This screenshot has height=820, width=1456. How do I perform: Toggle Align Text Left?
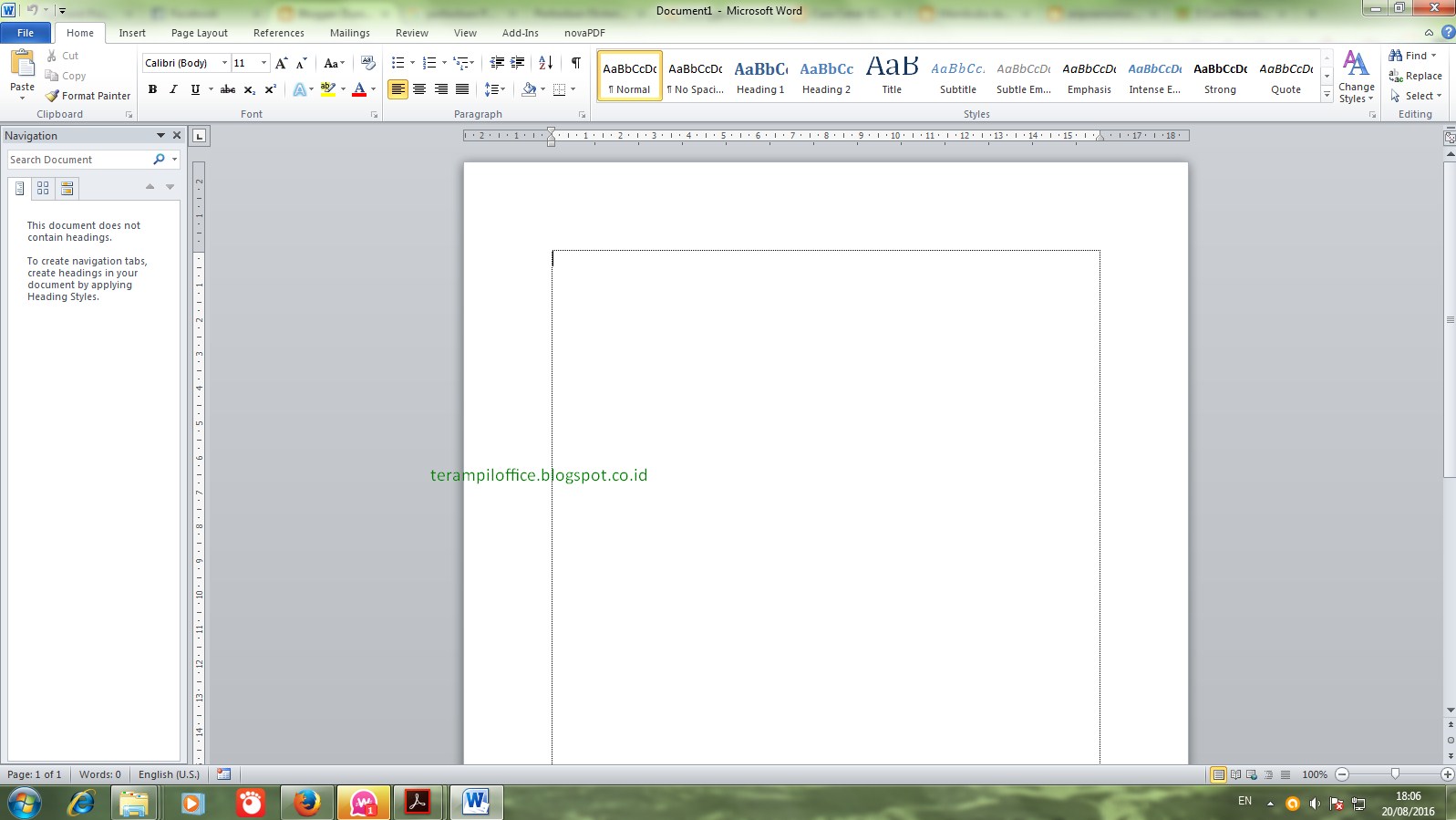tap(398, 89)
